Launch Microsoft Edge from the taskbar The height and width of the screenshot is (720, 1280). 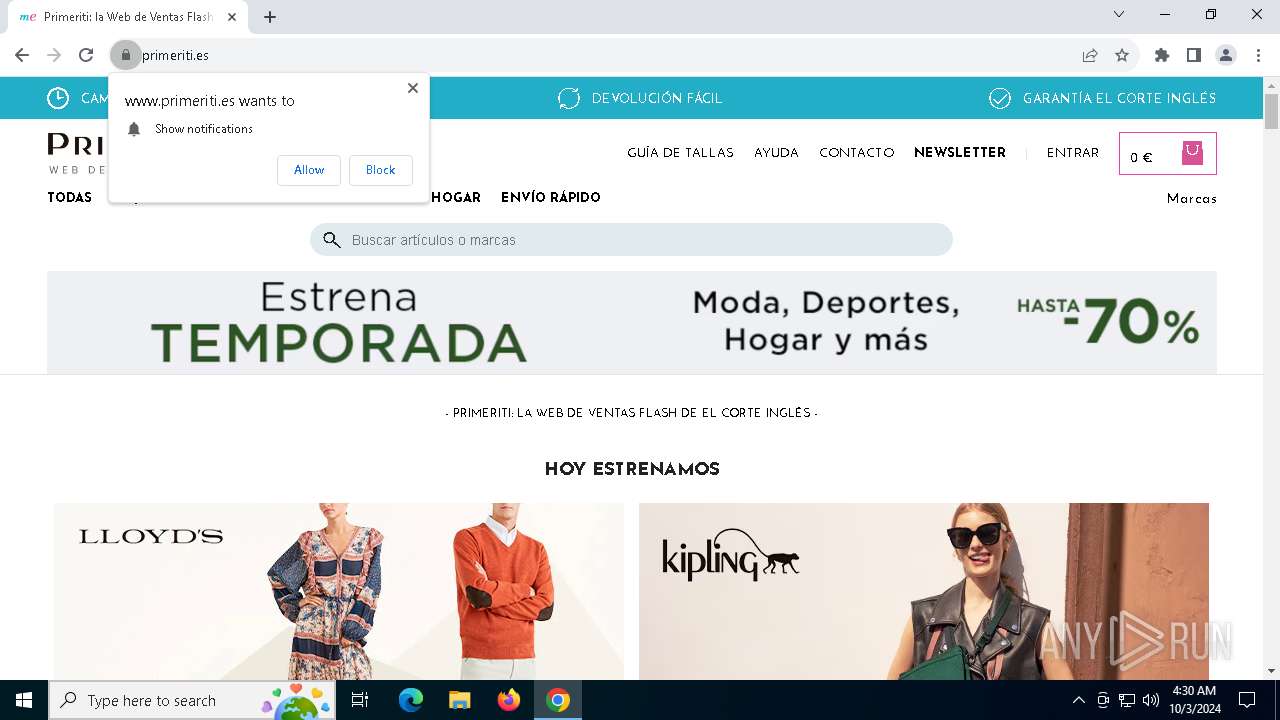pos(411,700)
